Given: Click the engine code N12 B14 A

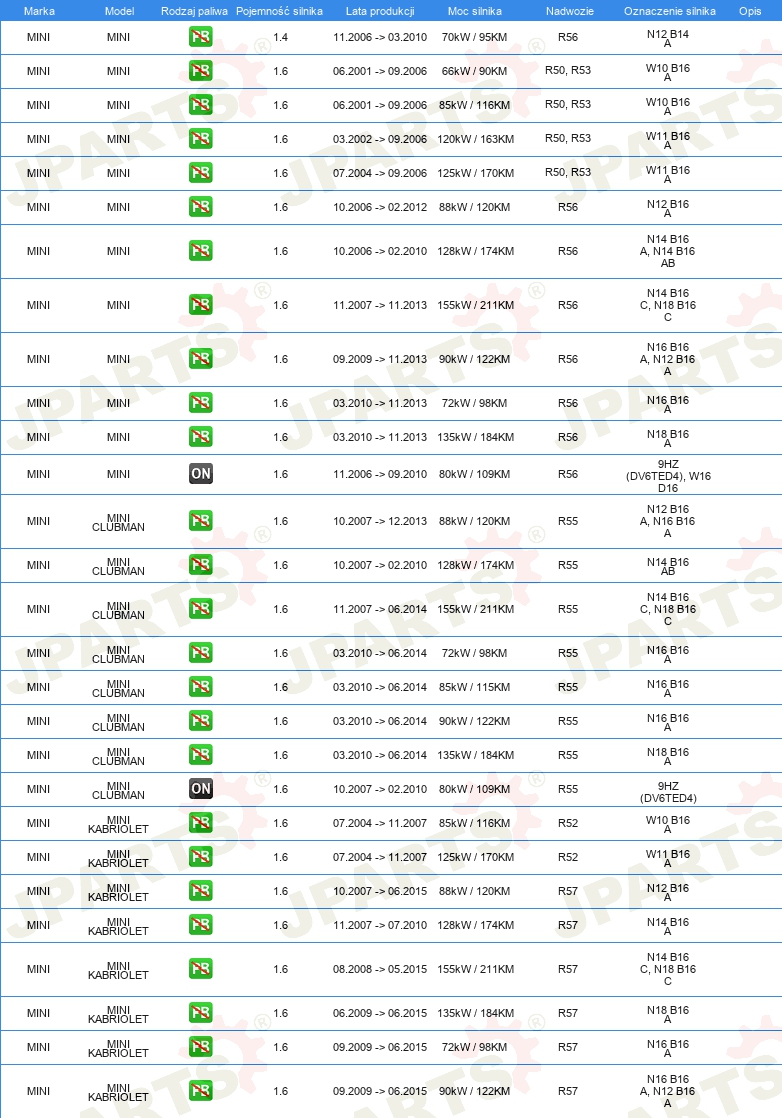Looking at the screenshot, I should pyautogui.click(x=668, y=38).
